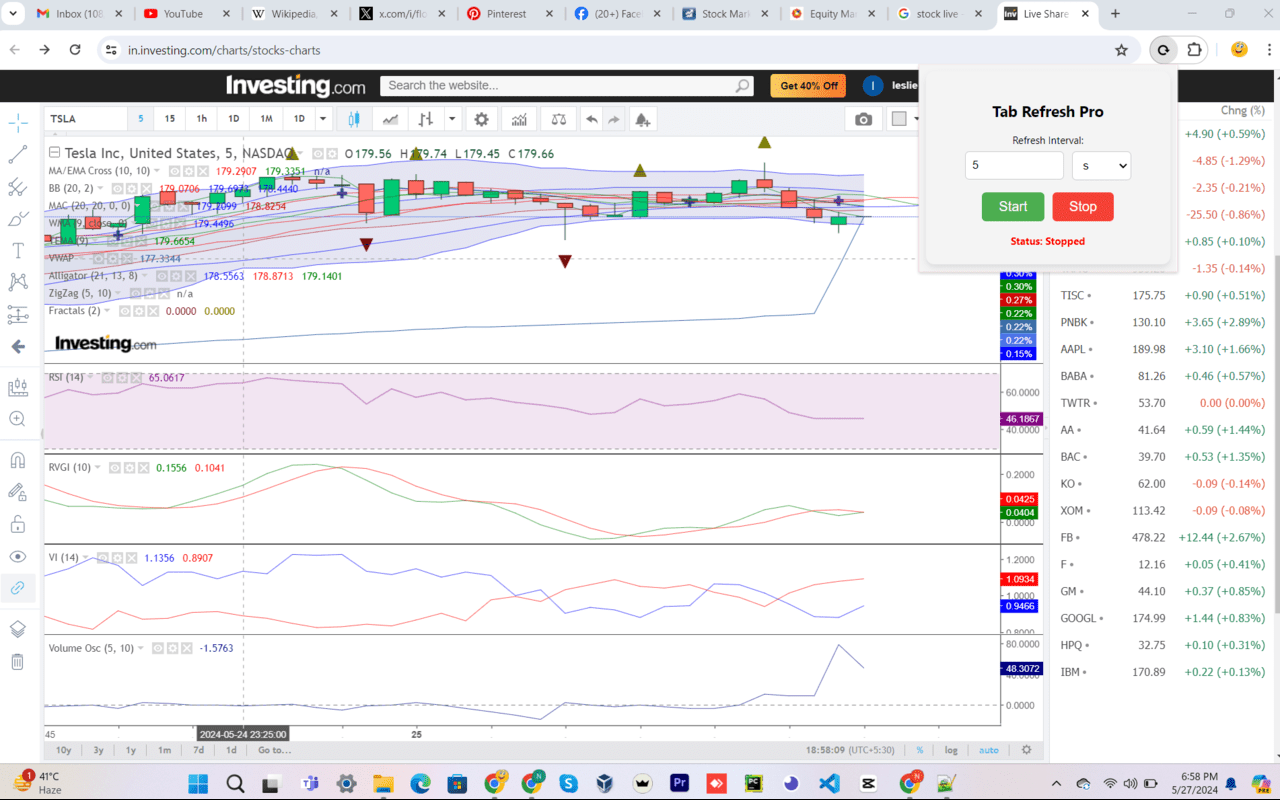Open the object tree layers icon
This screenshot has width=1280, height=800.
point(18,629)
